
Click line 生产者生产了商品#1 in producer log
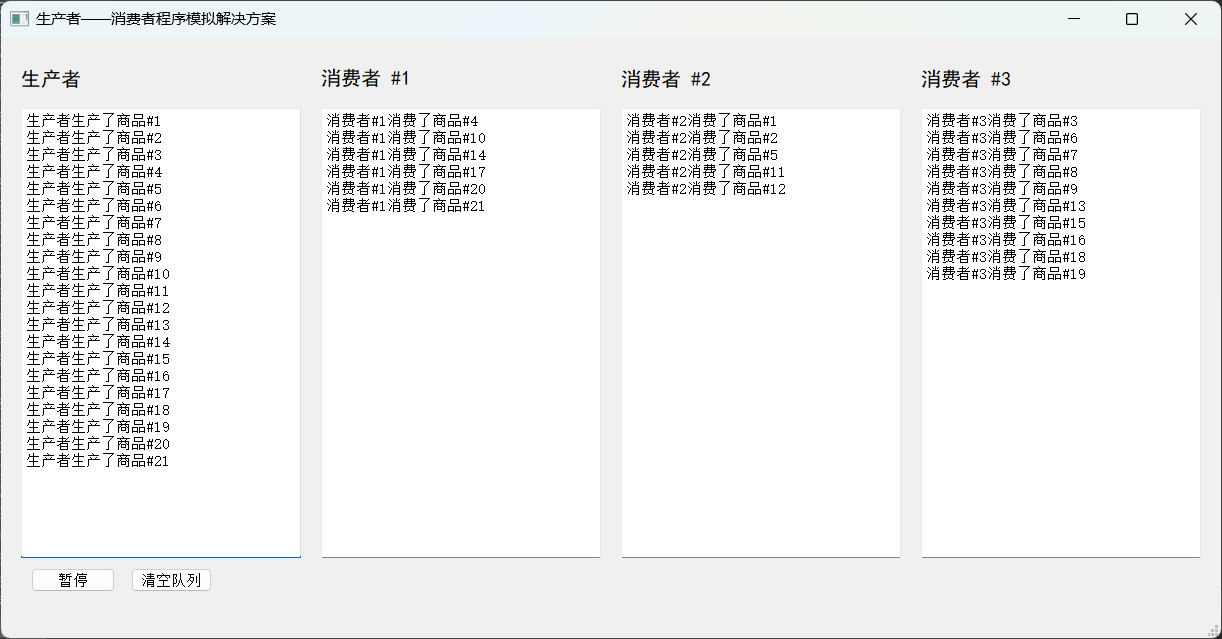pyautogui.click(x=94, y=121)
